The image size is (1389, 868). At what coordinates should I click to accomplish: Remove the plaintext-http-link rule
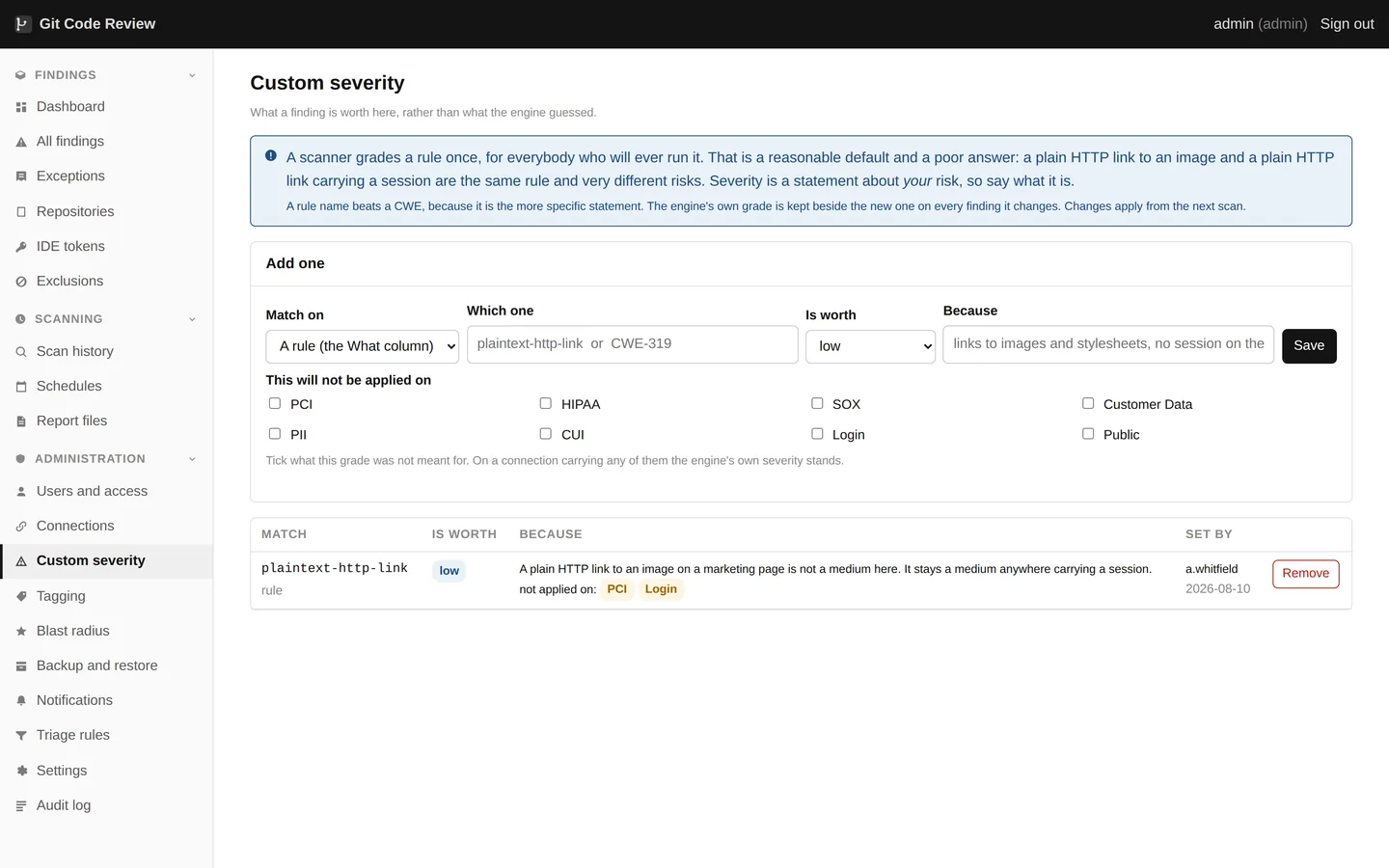click(x=1305, y=574)
